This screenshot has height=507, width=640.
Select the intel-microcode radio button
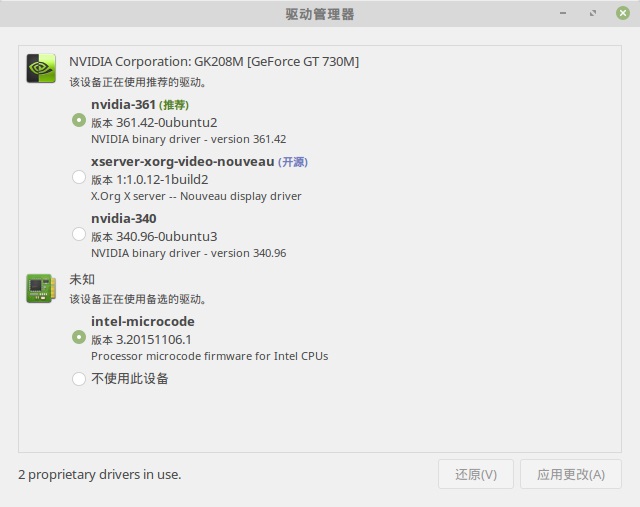point(79,337)
